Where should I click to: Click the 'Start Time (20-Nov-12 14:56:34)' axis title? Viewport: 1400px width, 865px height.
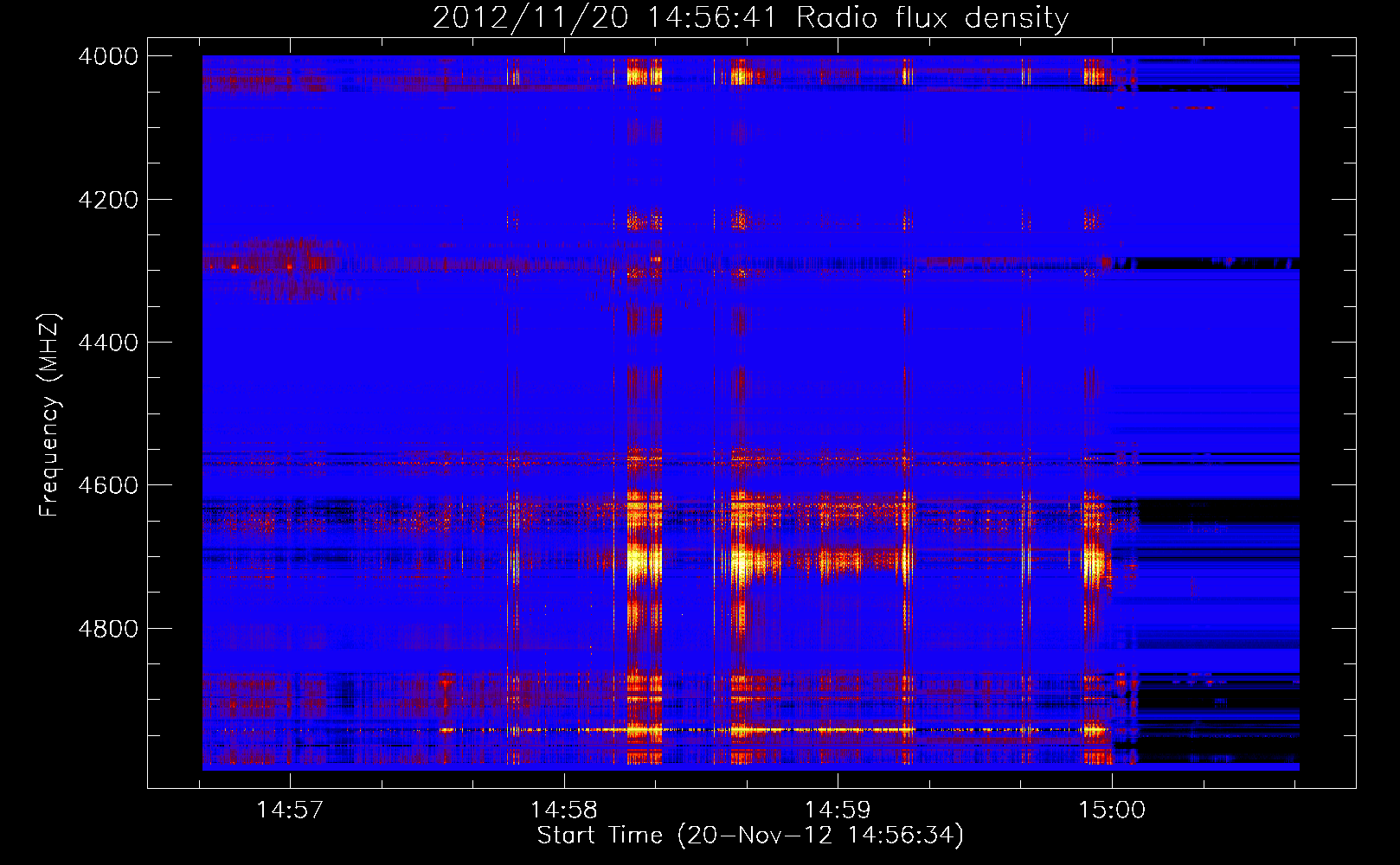pyautogui.click(x=750, y=836)
